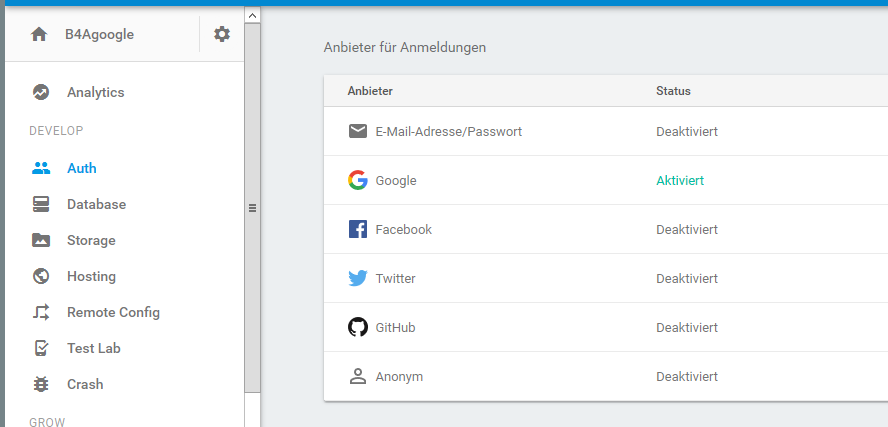The image size is (888, 427).
Task: Click the sidebar resize handle
Action: (252, 208)
